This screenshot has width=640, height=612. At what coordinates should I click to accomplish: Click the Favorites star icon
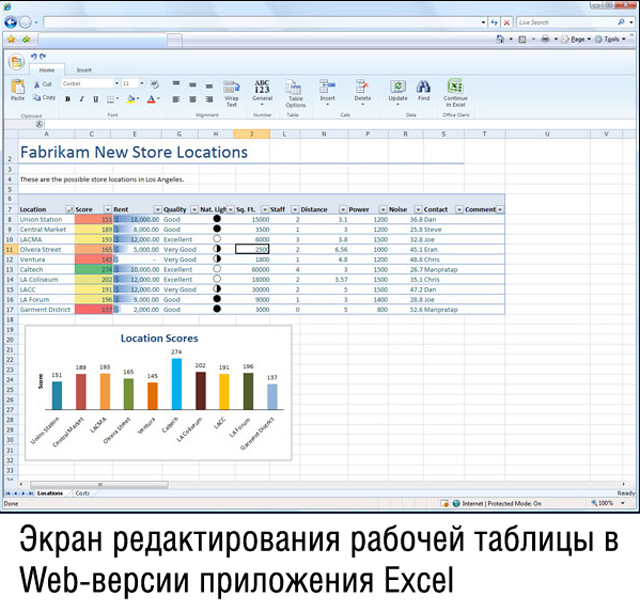pyautogui.click(x=11, y=39)
